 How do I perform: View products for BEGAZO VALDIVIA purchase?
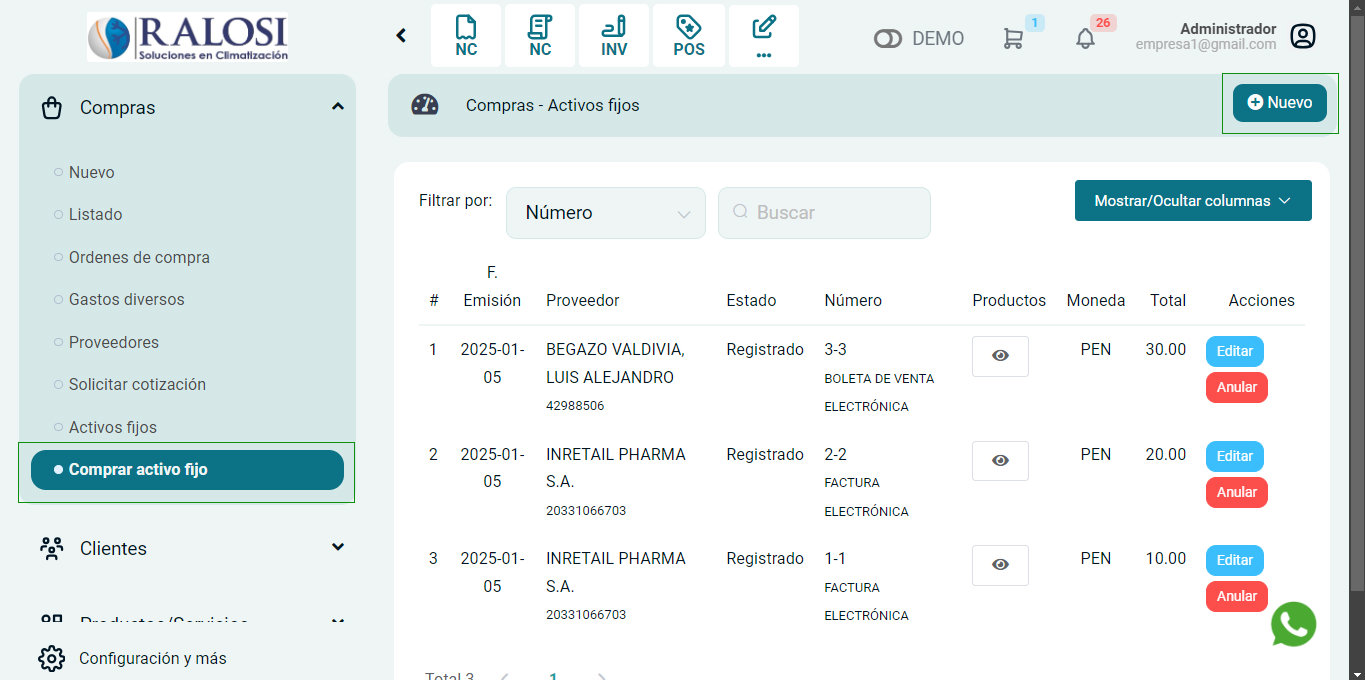click(x=1000, y=356)
